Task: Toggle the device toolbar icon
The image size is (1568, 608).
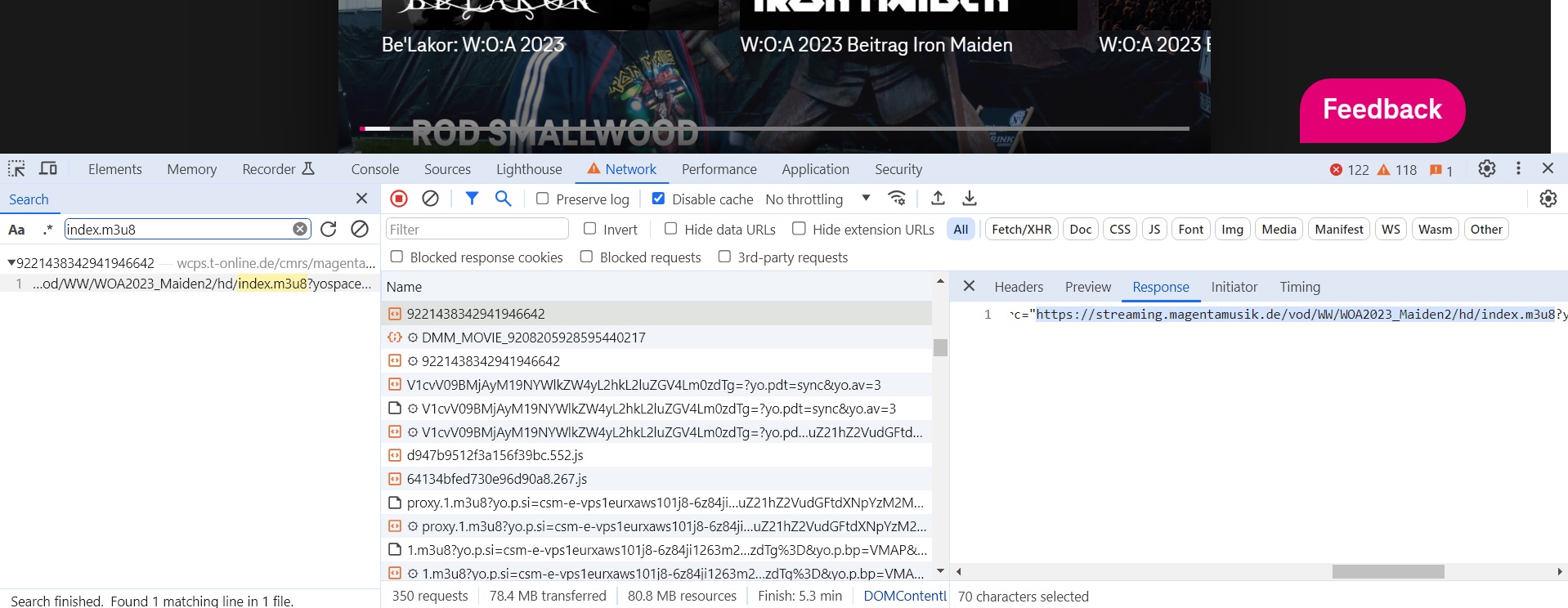Action: 48,169
